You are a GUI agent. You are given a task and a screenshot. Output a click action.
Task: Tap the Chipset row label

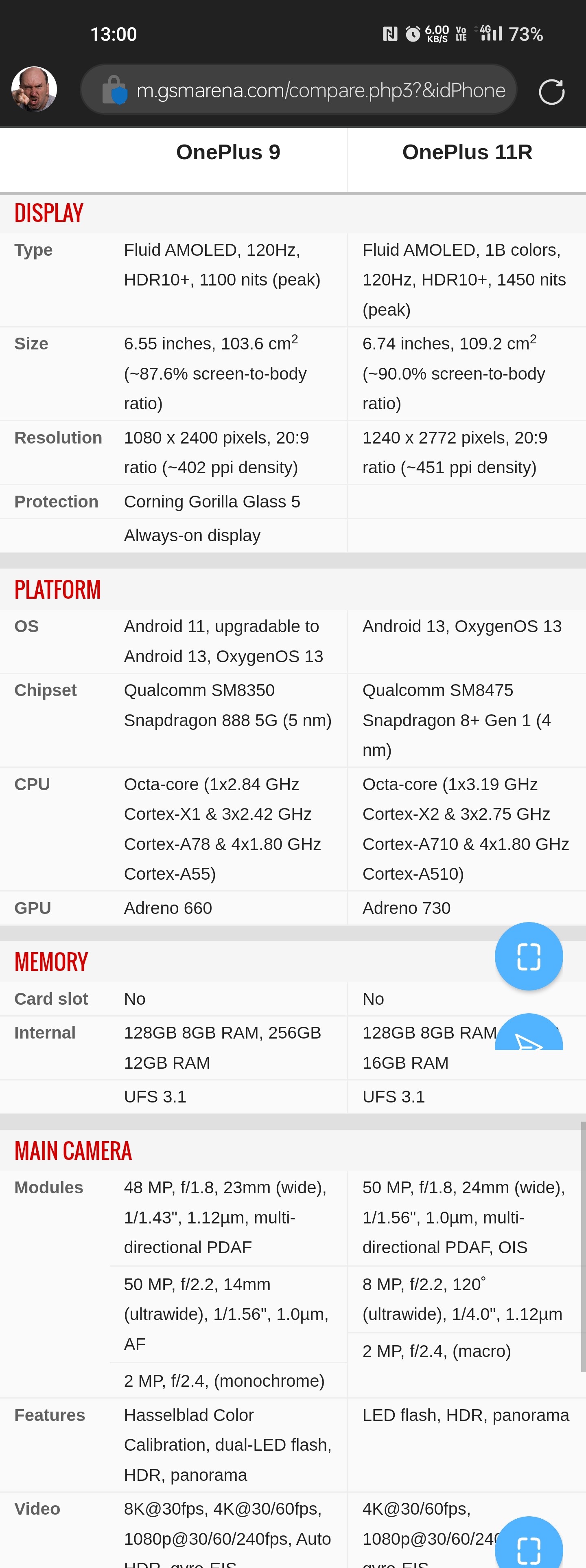click(x=46, y=690)
